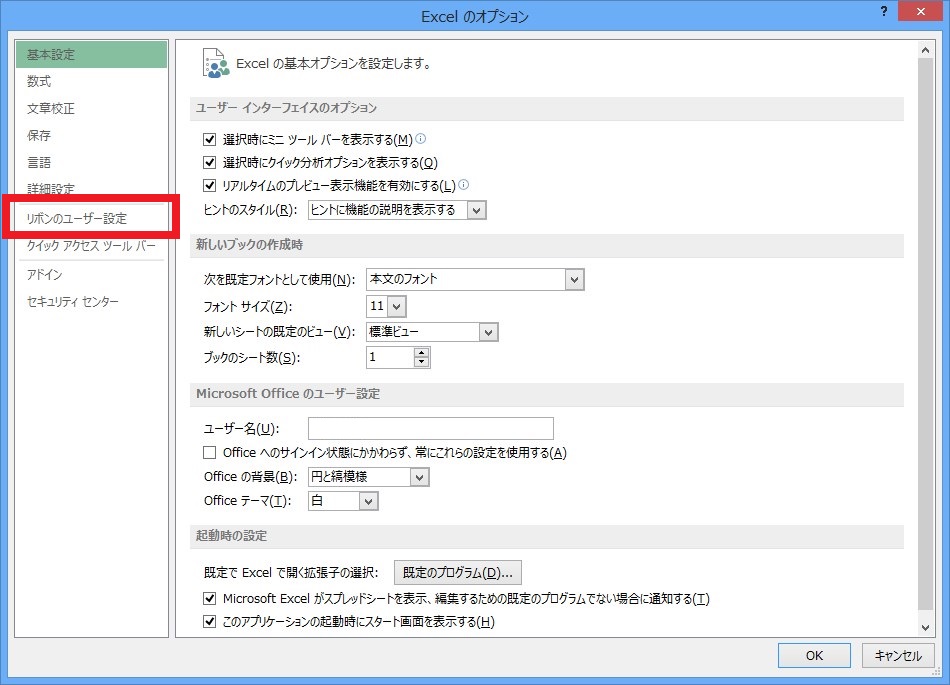This screenshot has width=950, height=685.
Task: Click the vertical scrollbar thumb
Action: tap(925, 334)
